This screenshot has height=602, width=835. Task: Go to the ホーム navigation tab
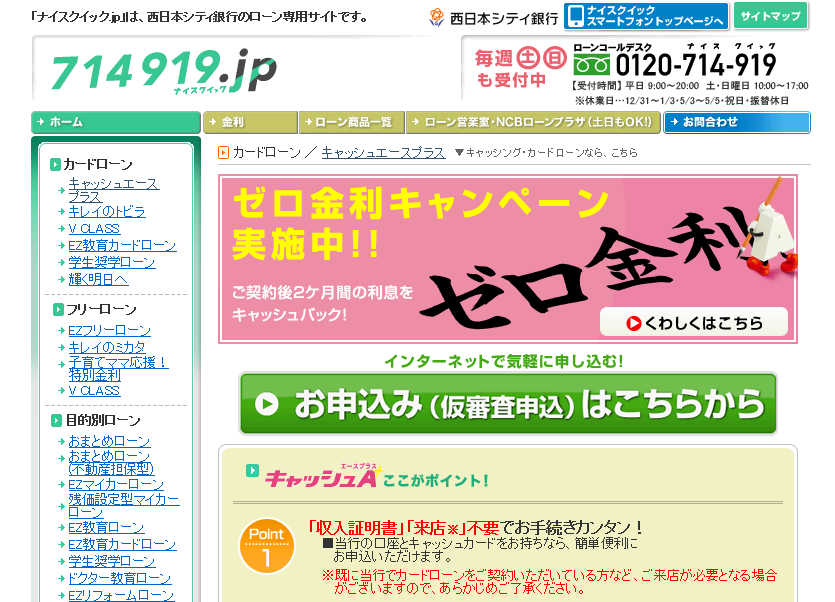[x=116, y=122]
